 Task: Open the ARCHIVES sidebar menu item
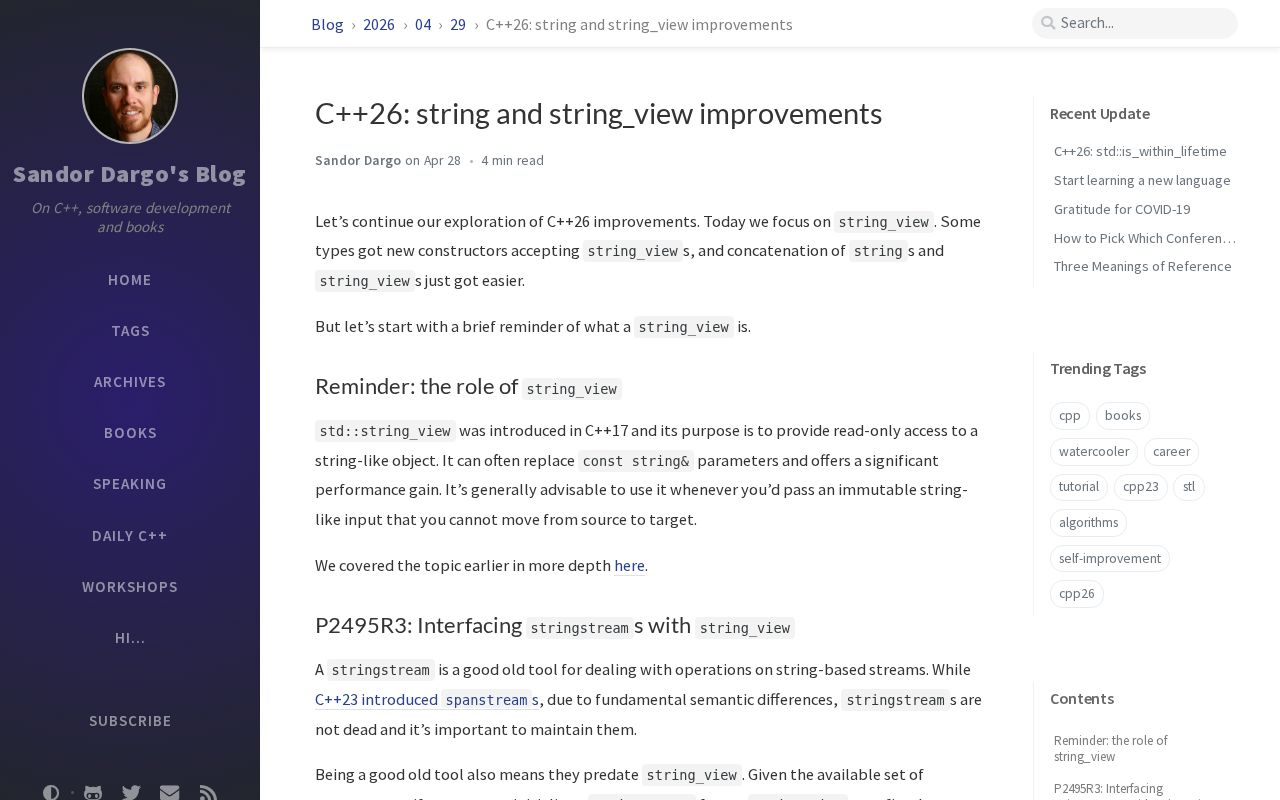(x=130, y=382)
